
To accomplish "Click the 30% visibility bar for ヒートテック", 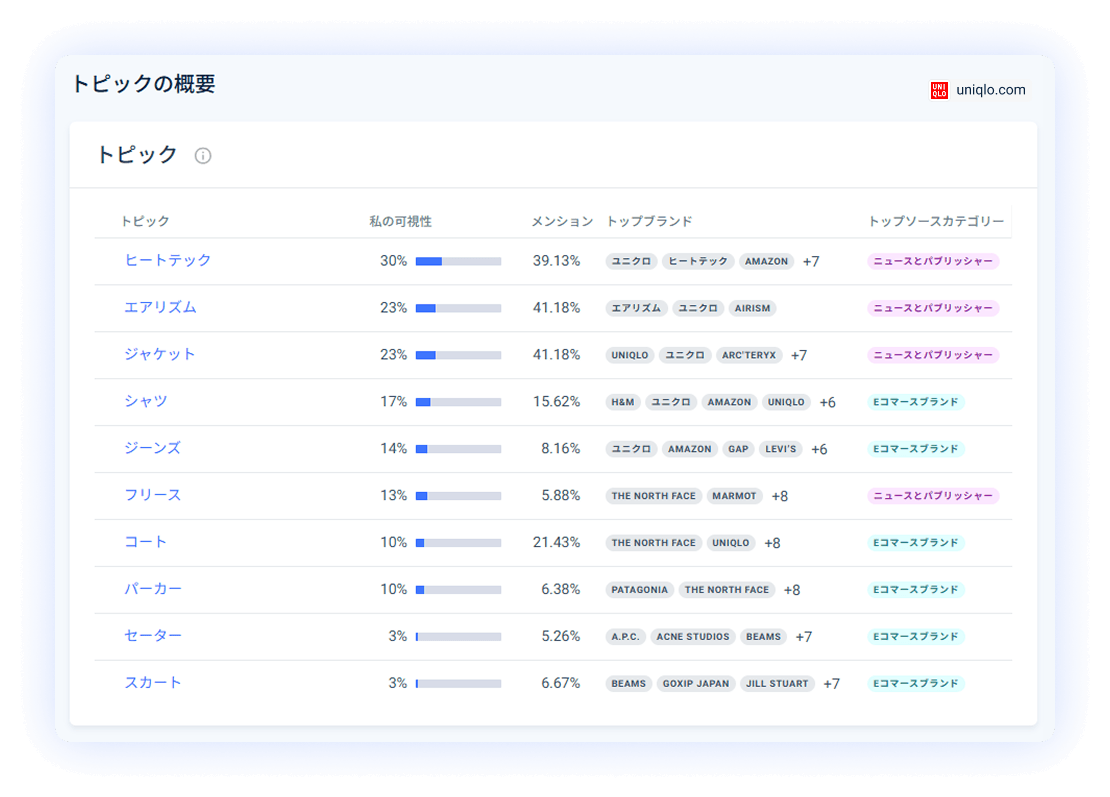I will pyautogui.click(x=458, y=261).
